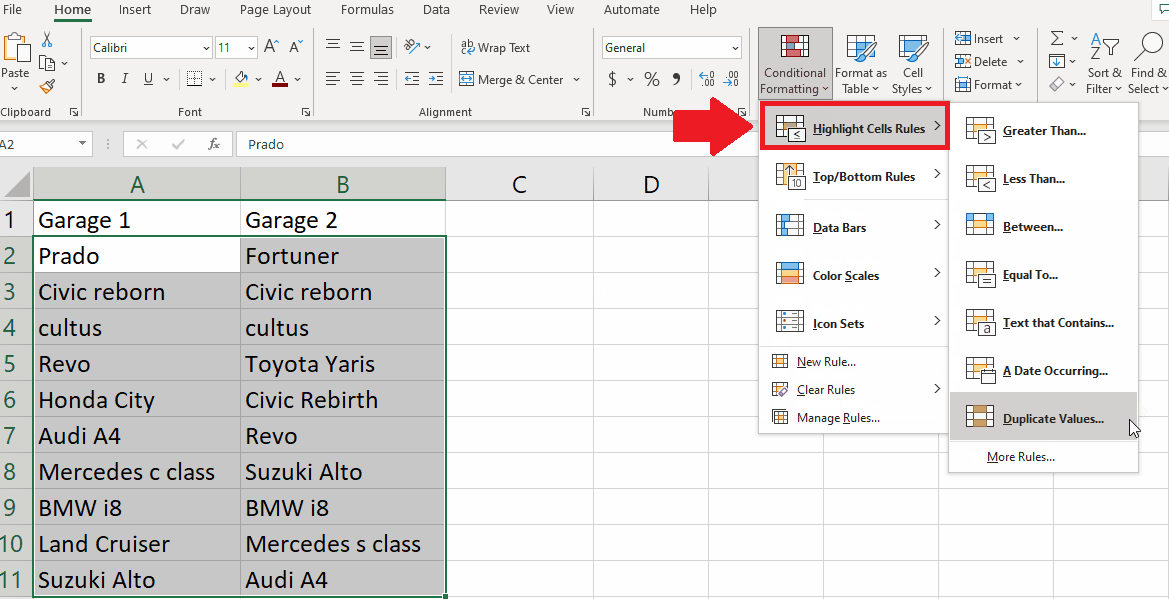Screen dimensions: 1169x599
Task: Open the font size dropdown
Action: (x=249, y=47)
